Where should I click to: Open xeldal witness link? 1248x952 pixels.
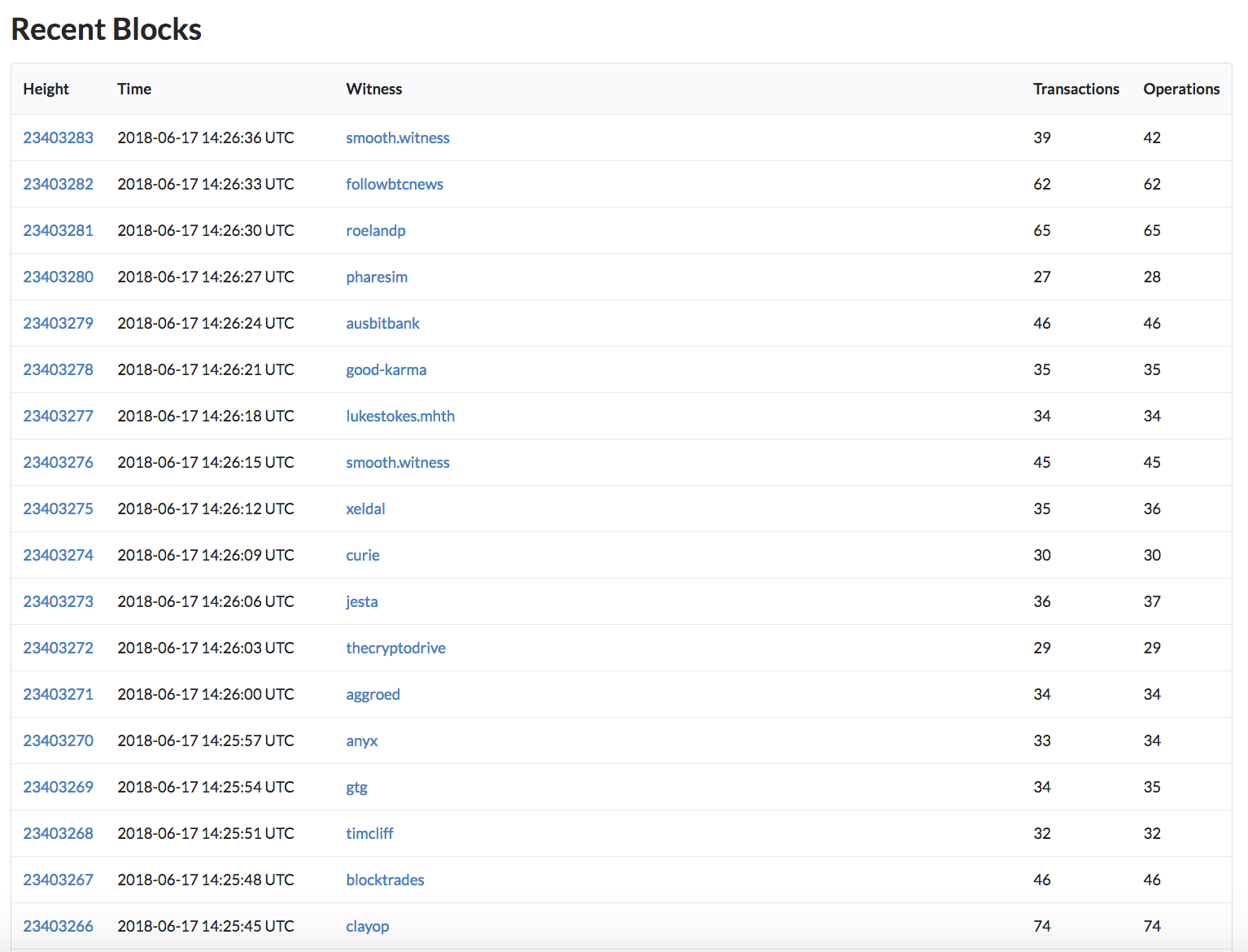point(366,509)
